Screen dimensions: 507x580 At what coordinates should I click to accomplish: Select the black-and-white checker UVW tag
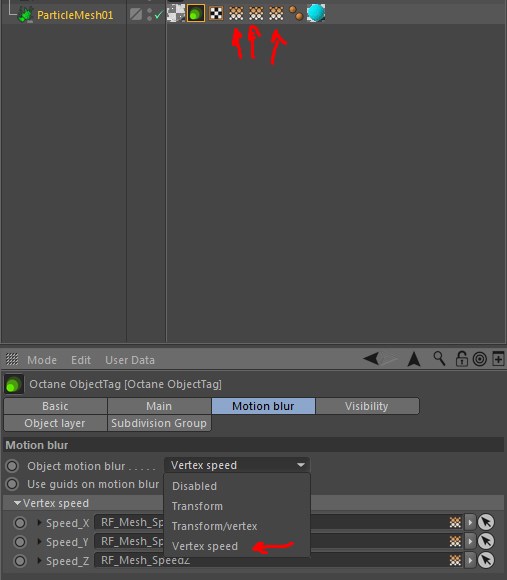click(216, 14)
